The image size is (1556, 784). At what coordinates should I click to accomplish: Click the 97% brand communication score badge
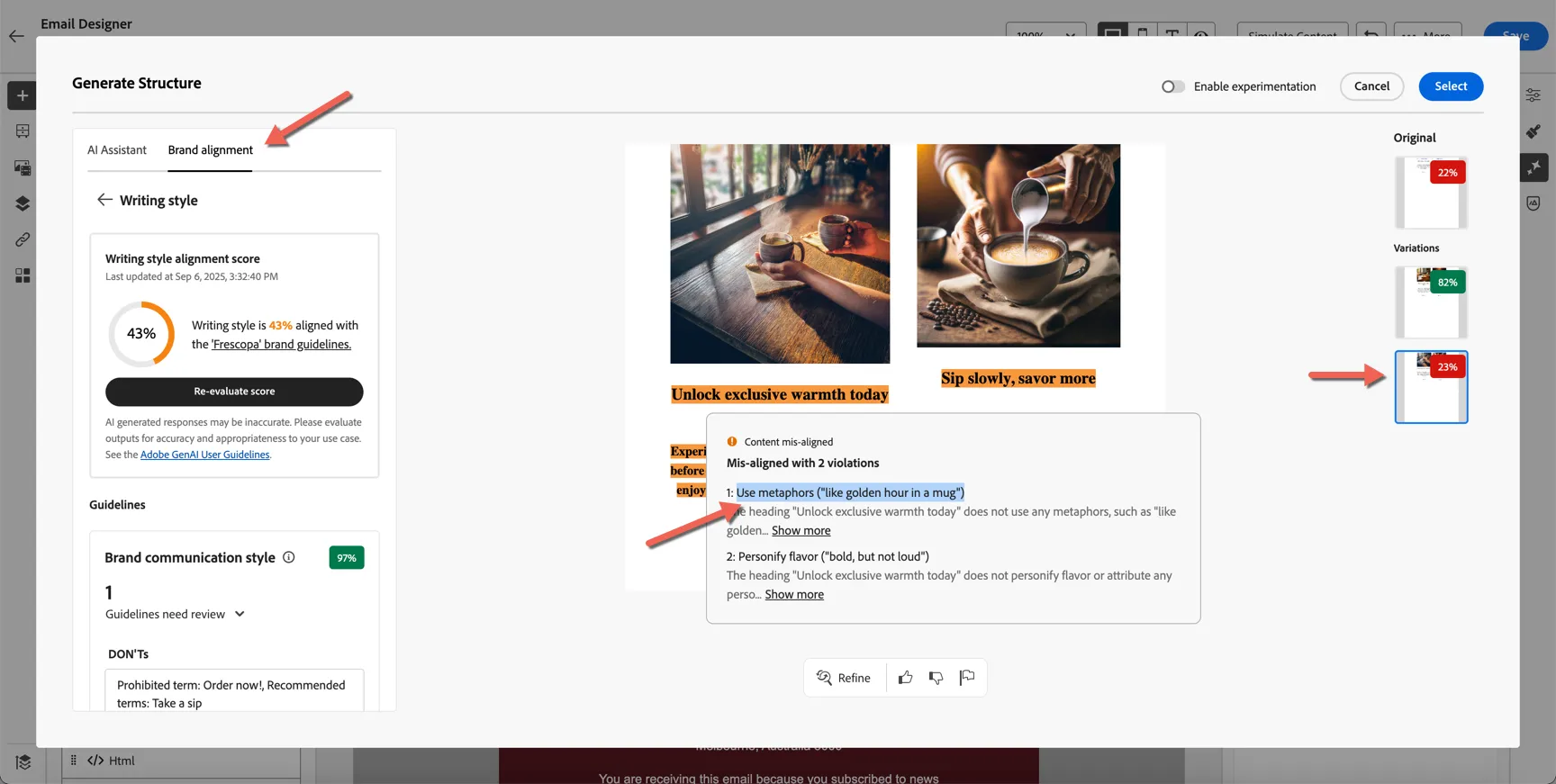coord(347,558)
